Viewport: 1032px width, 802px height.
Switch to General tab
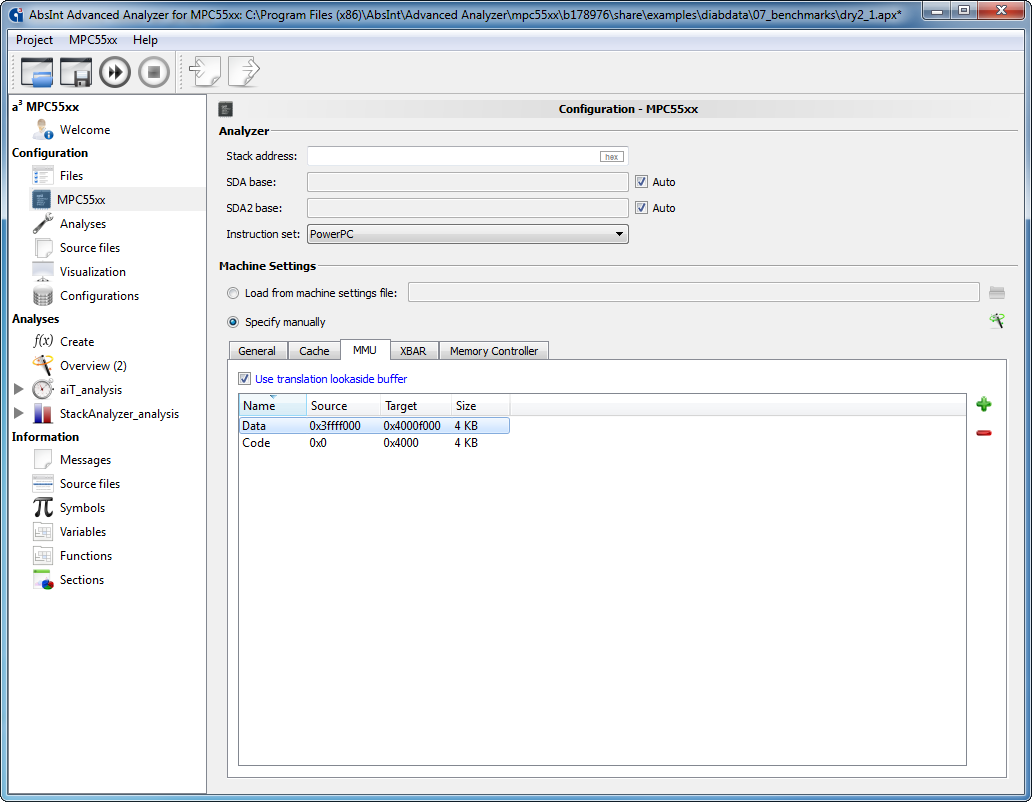(257, 351)
